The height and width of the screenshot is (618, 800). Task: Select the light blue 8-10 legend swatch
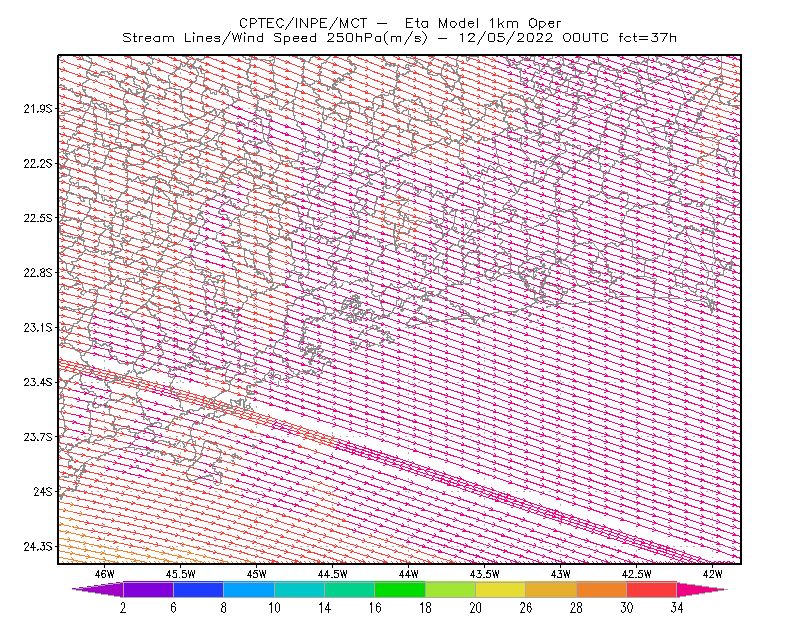(x=249, y=589)
